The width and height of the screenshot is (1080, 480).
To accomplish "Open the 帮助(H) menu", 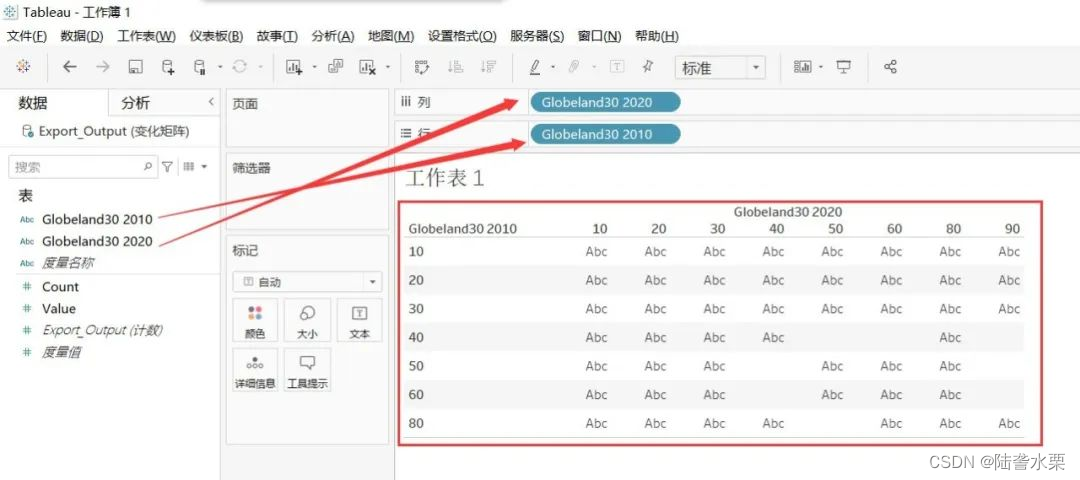I will click(x=656, y=36).
